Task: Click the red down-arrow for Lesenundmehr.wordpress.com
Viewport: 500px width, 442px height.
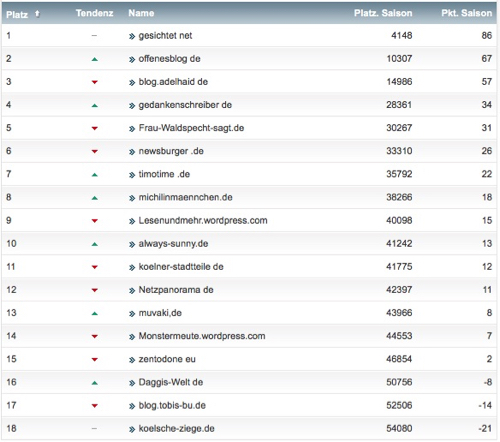Action: pos(95,221)
